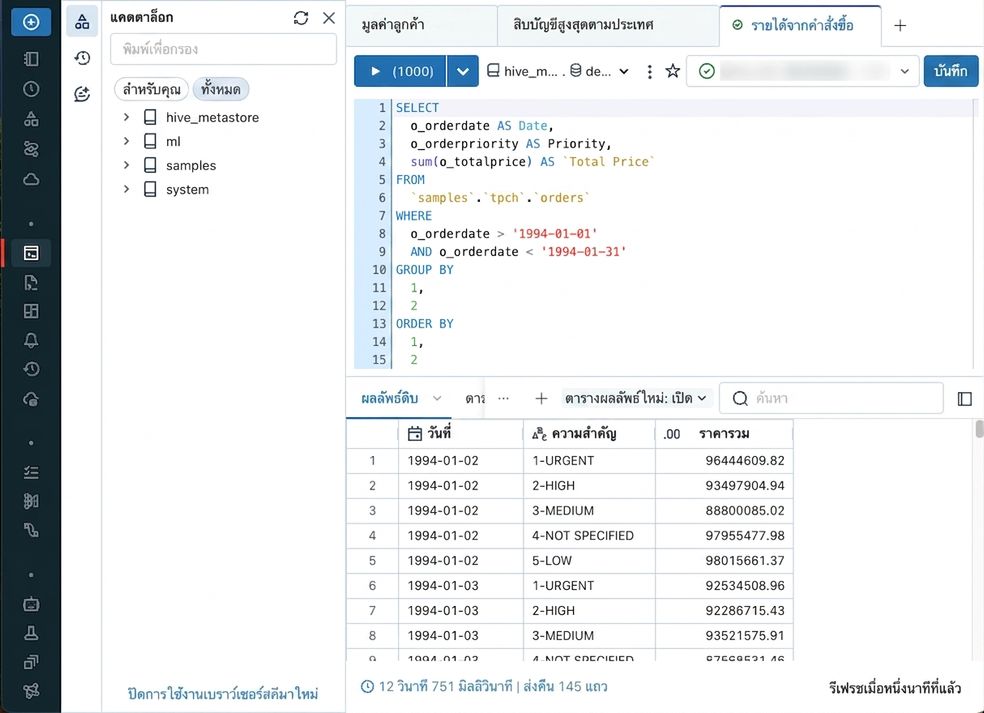Viewport: 984px width, 713px height.
Task: Expand the samples catalog
Action: pos(126,165)
